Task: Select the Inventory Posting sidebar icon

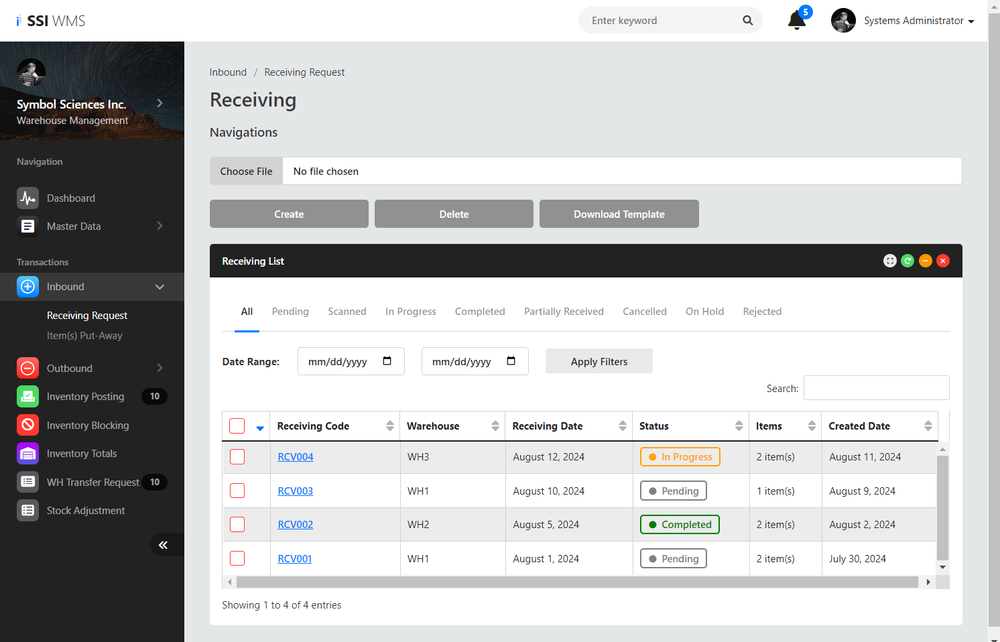Action: [x=28, y=396]
